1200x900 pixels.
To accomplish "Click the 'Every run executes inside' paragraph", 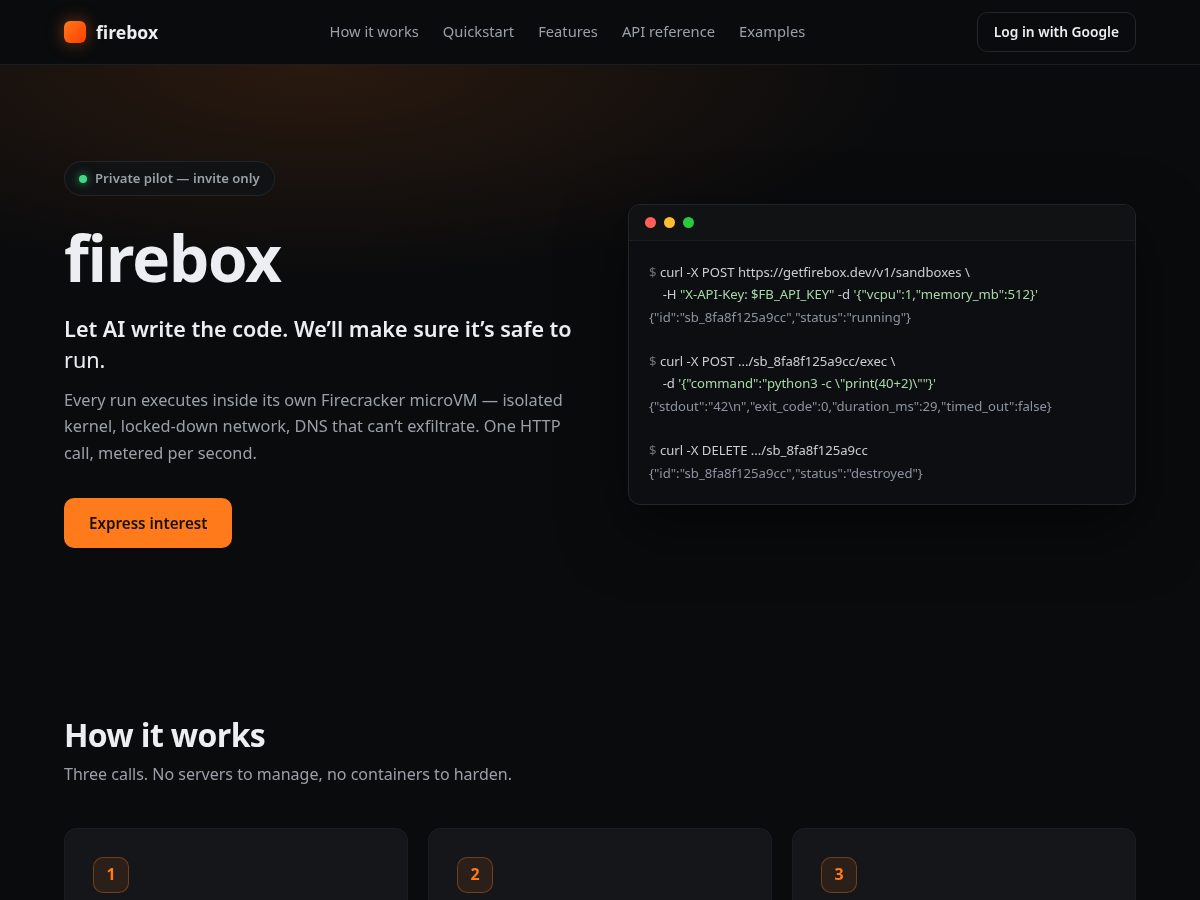I will pos(313,427).
